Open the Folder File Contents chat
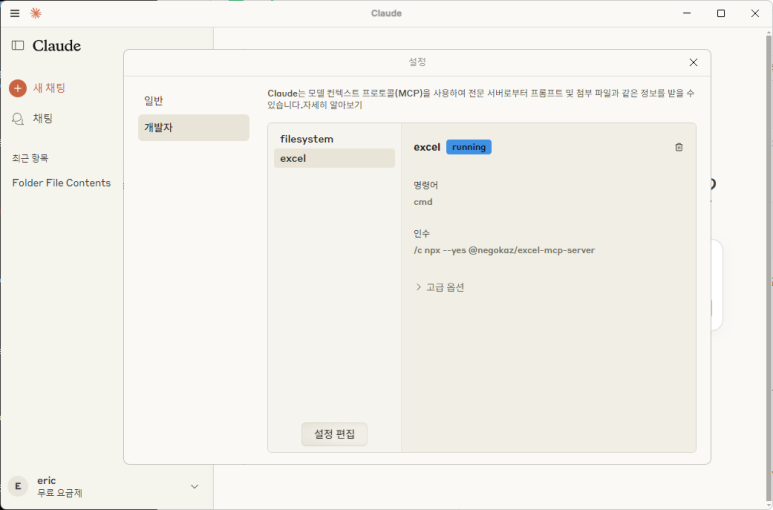The width and height of the screenshot is (773, 510). coord(61,183)
